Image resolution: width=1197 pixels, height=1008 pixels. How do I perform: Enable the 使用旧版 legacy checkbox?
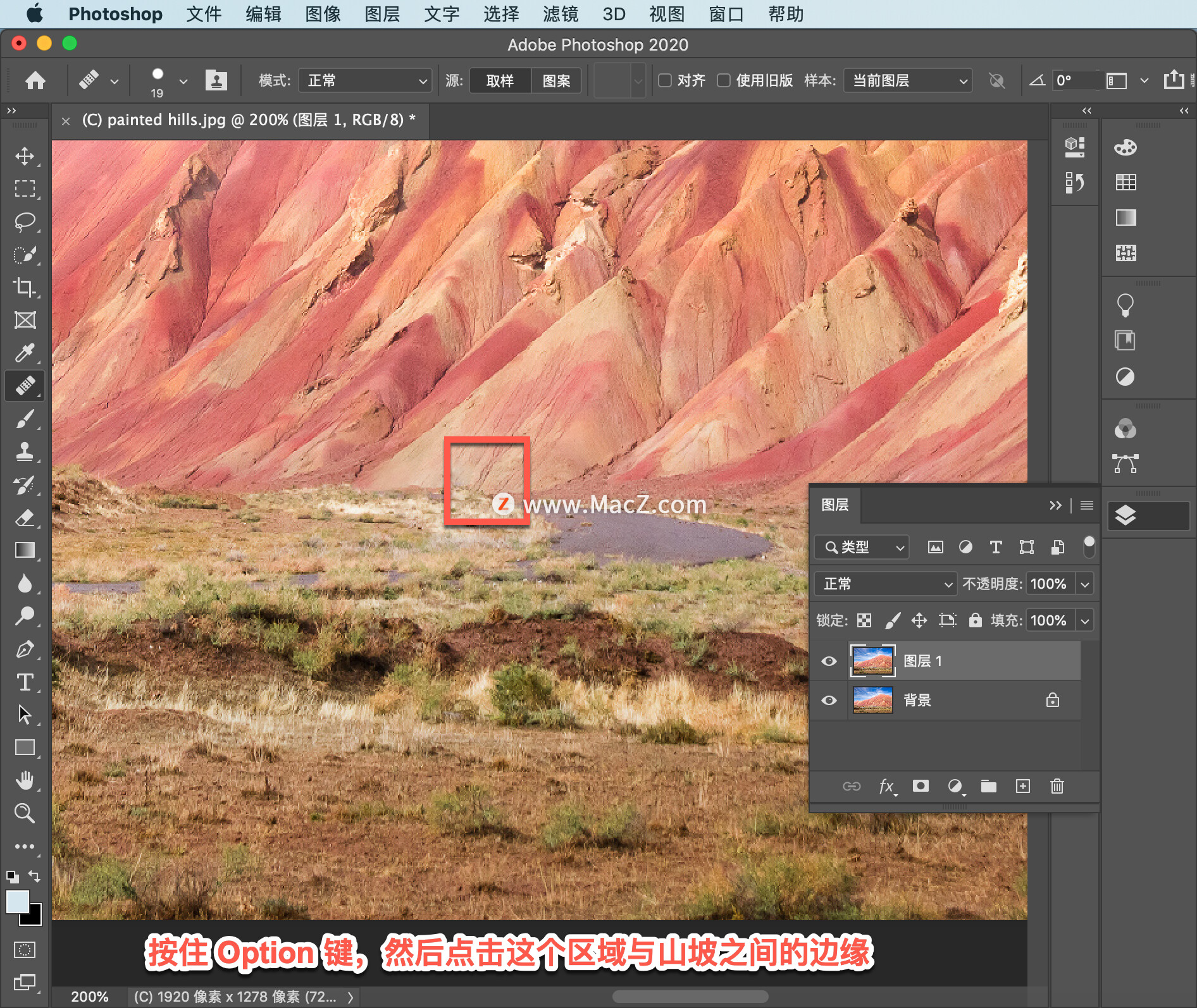pos(724,80)
